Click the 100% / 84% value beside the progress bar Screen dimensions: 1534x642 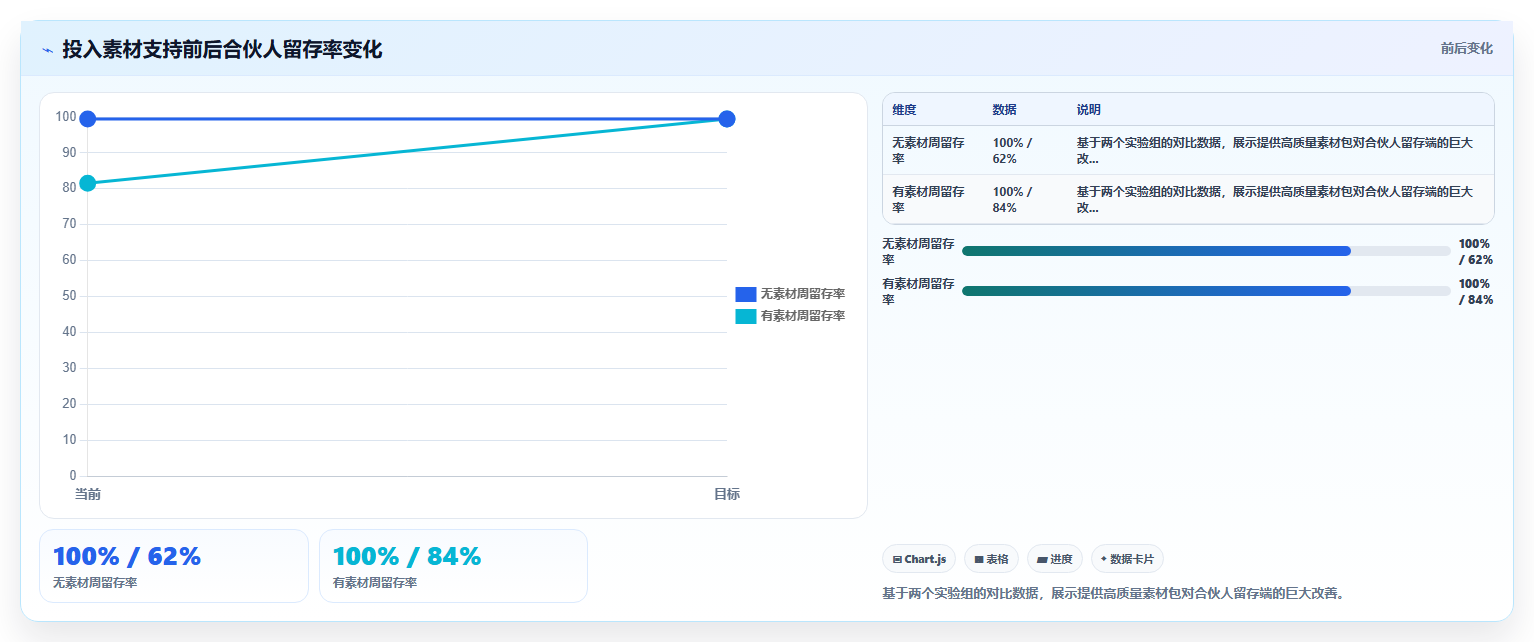(1475, 292)
